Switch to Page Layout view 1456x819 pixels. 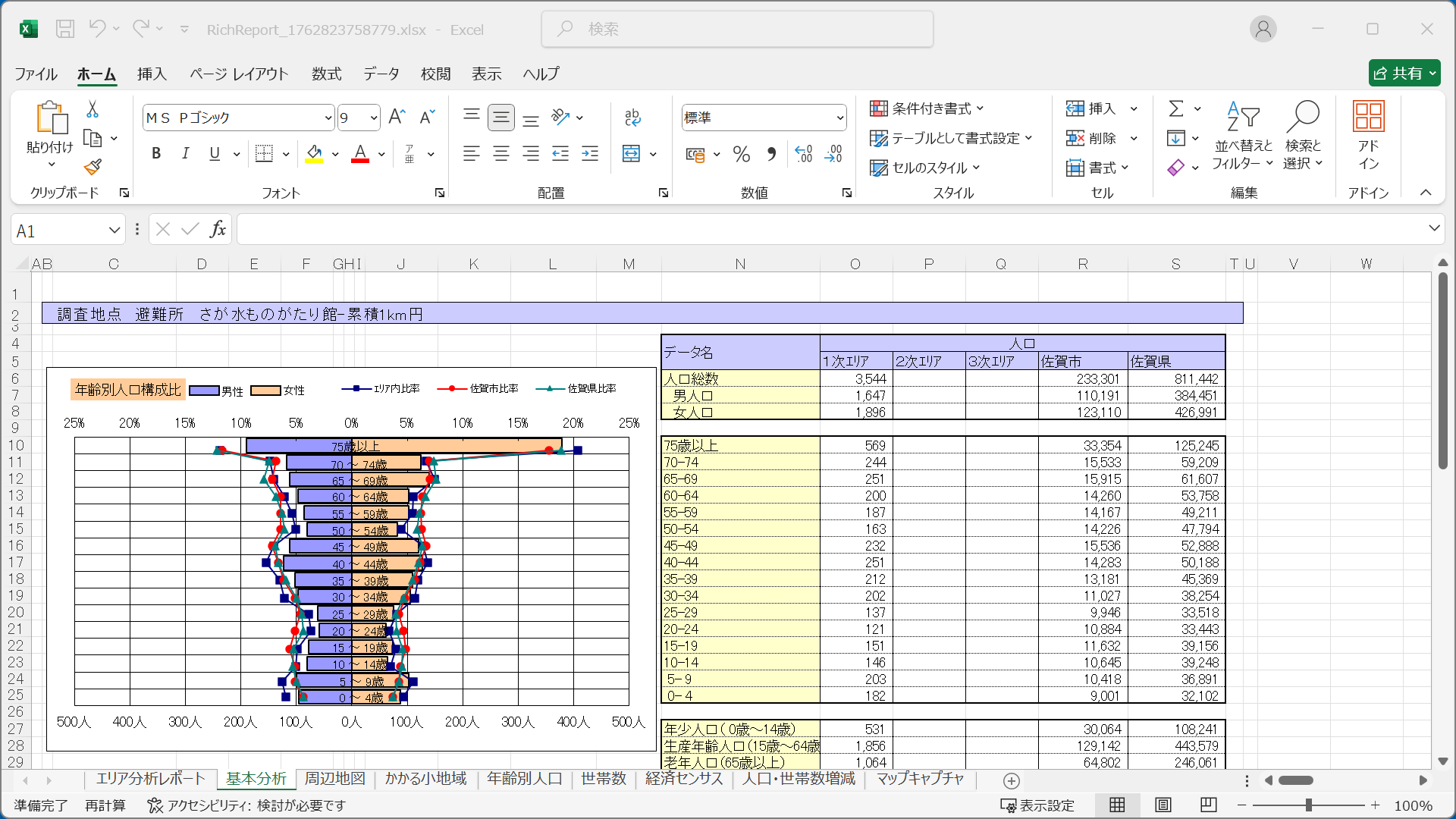click(1163, 805)
